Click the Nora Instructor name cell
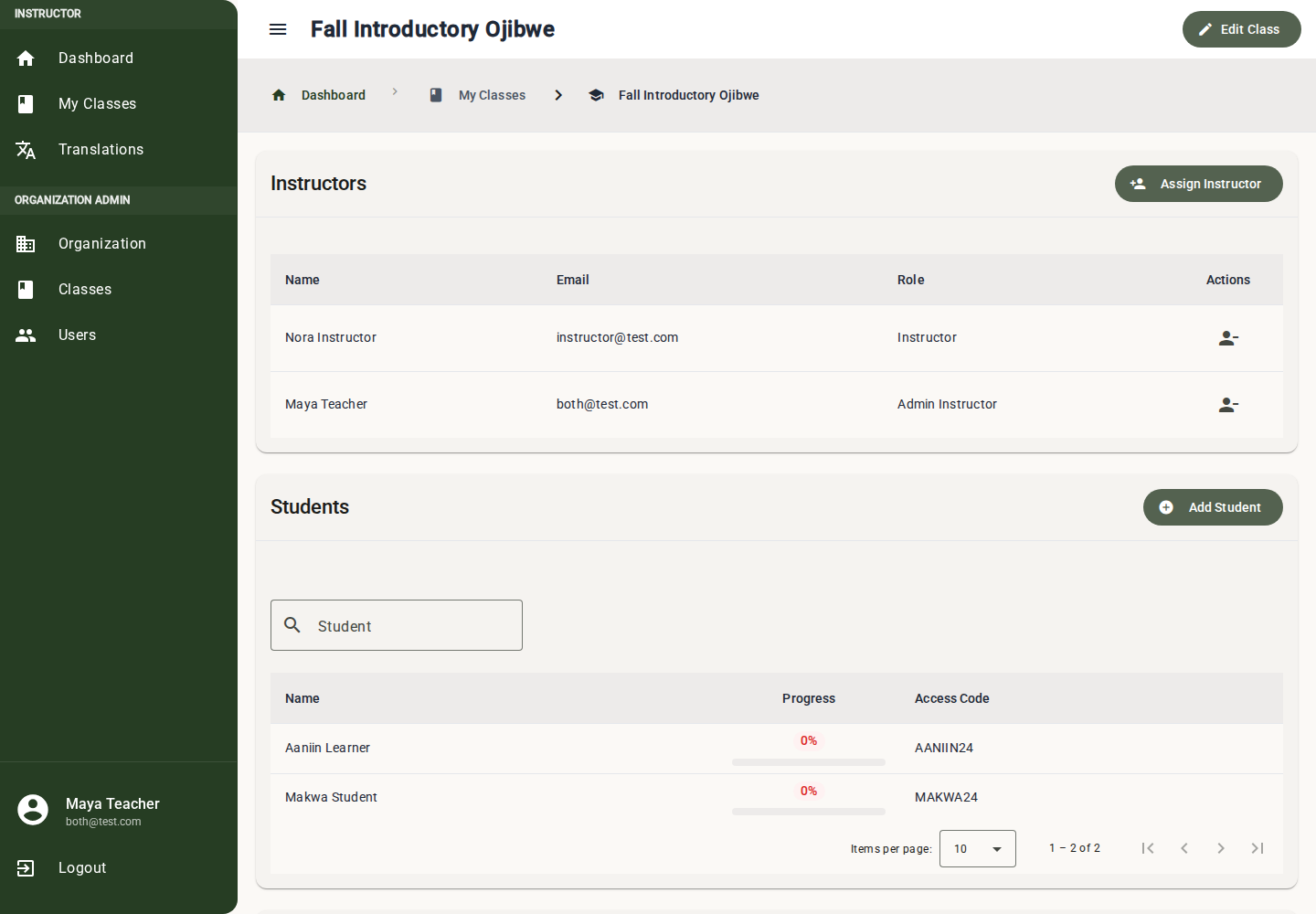The image size is (1316, 914). pos(331,337)
